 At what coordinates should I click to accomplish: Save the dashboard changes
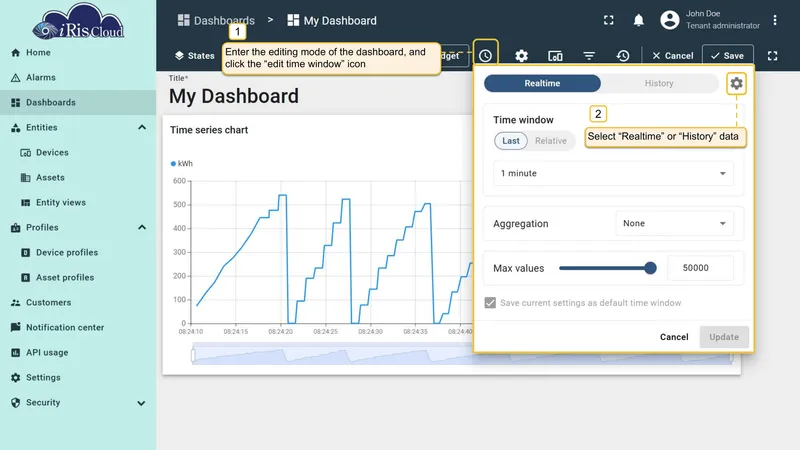coord(728,56)
